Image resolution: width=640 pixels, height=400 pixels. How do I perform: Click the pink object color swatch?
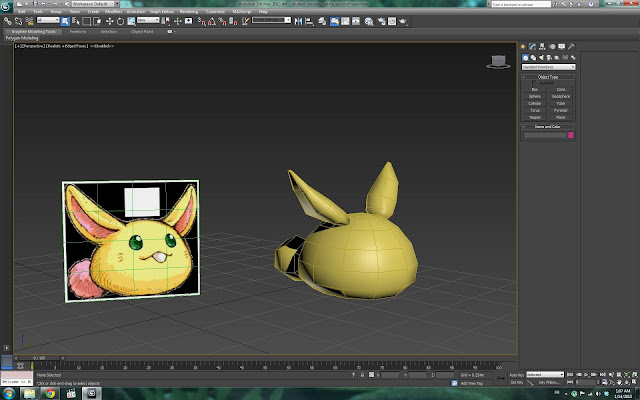(571, 134)
